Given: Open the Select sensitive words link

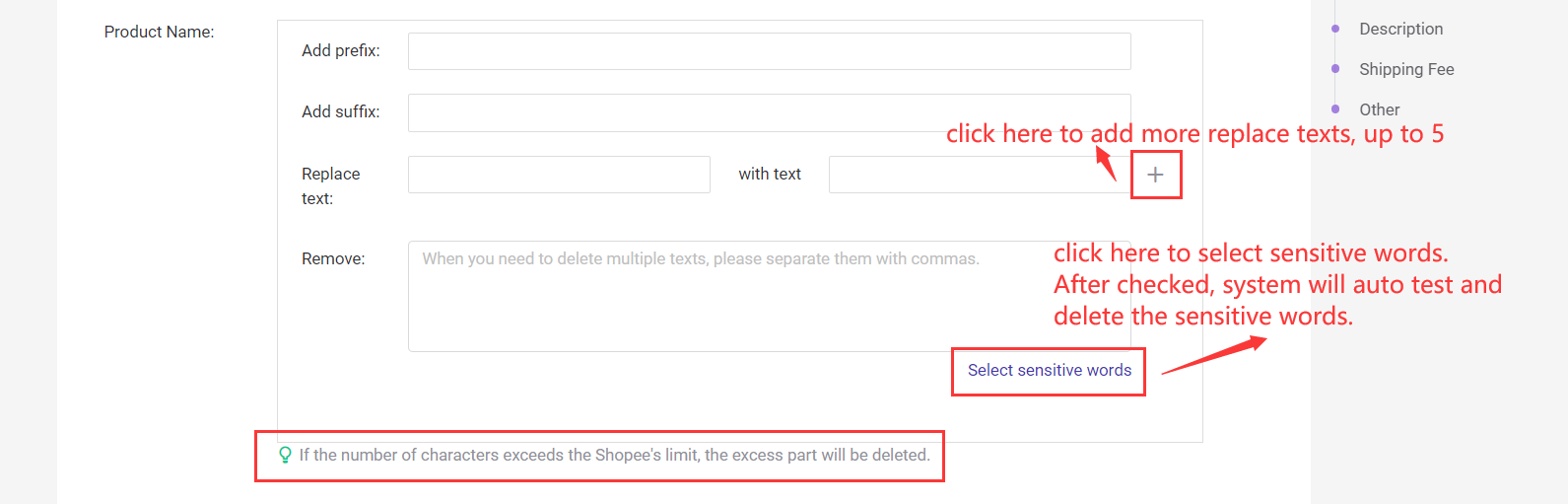Looking at the screenshot, I should tap(1050, 370).
